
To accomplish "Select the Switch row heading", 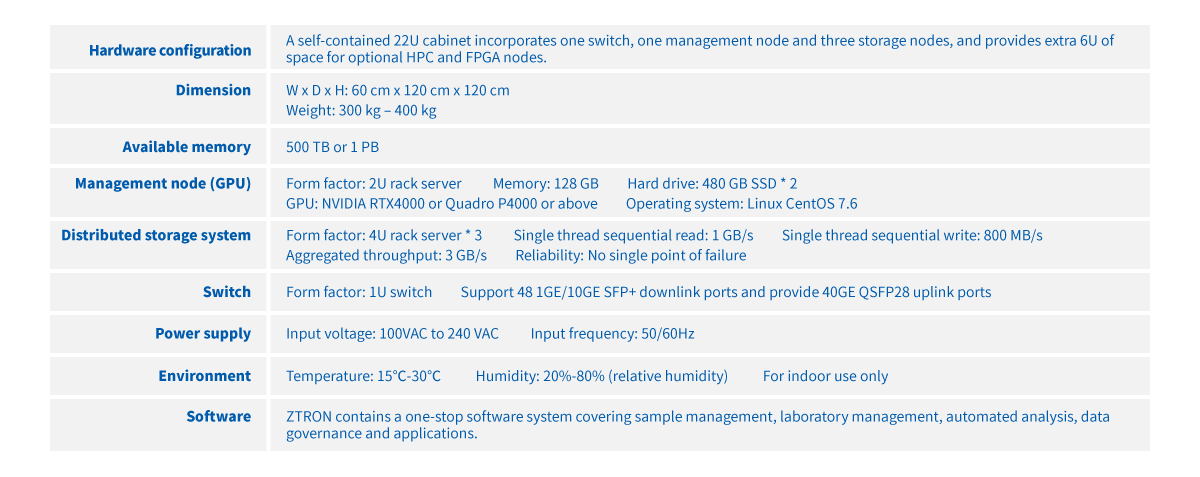I will (x=226, y=292).
